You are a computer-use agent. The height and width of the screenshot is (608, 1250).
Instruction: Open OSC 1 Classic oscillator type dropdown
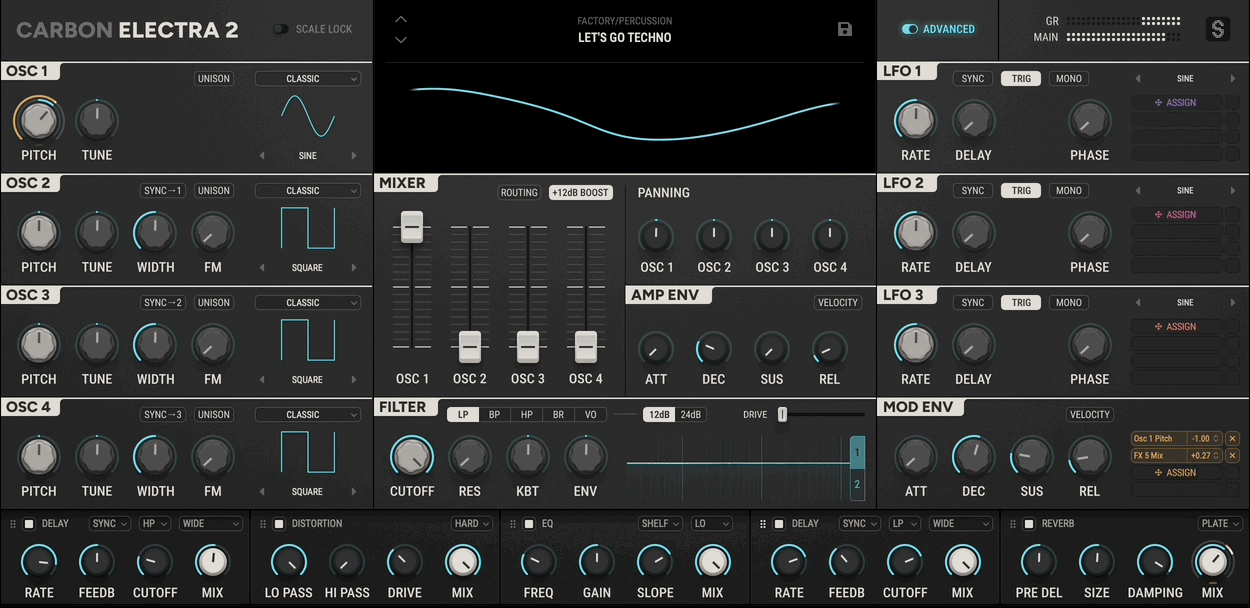pos(308,79)
